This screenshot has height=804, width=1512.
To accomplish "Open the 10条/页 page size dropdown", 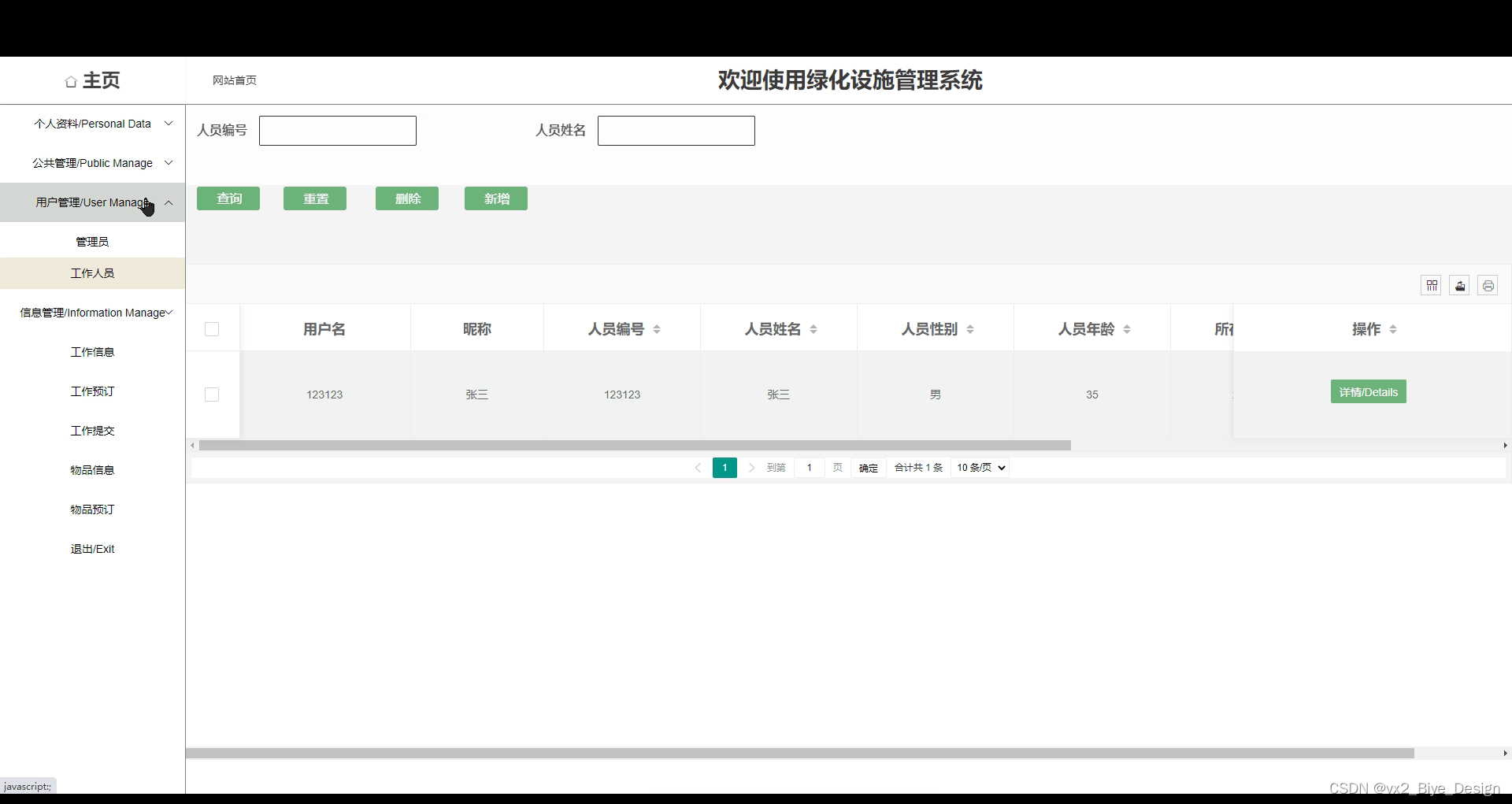I will 979,467.
